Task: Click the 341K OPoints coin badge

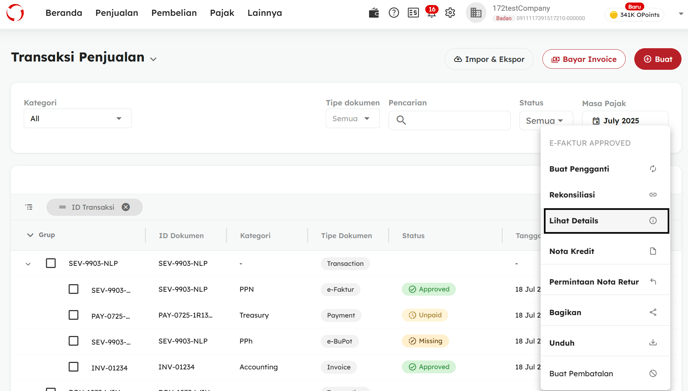Action: [634, 14]
